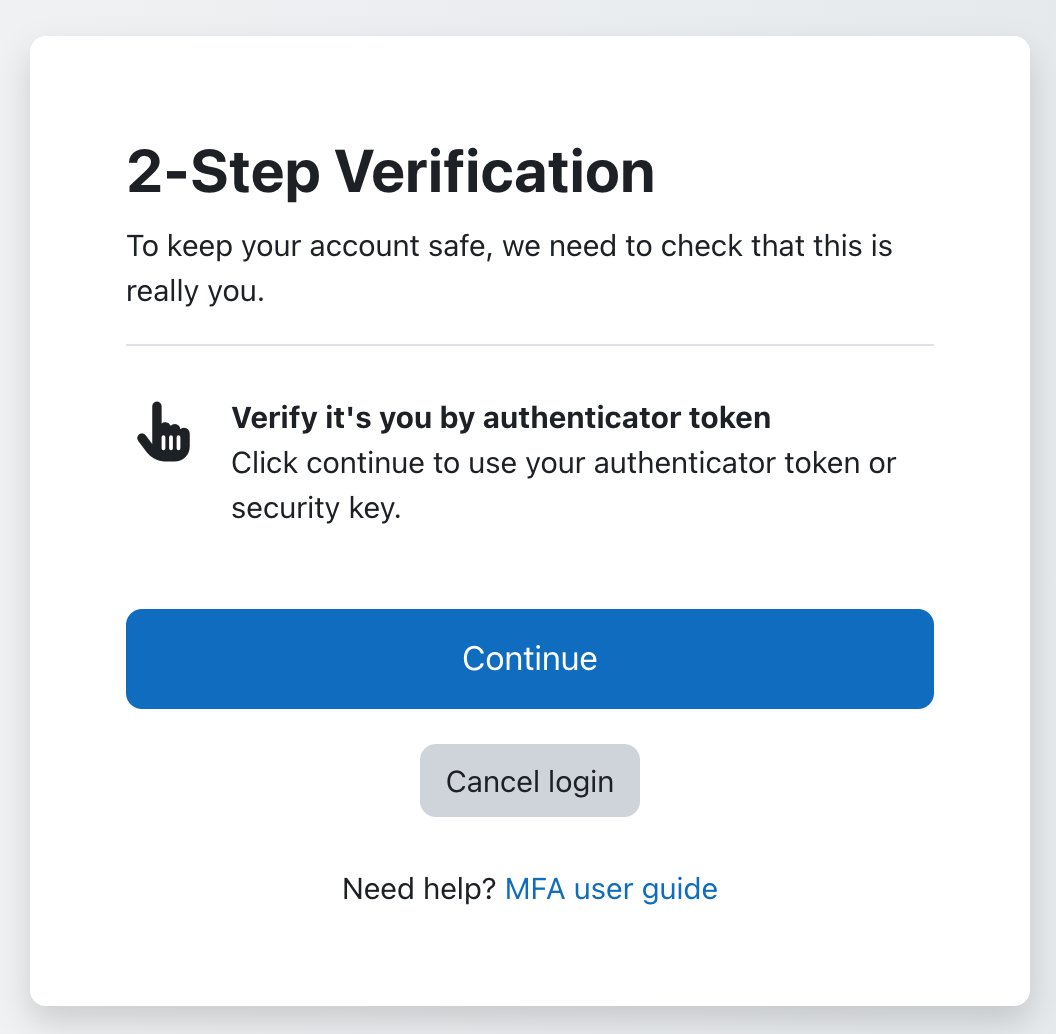Click the "MFA" text in the help link
The width and height of the screenshot is (1056, 1034).
(535, 889)
